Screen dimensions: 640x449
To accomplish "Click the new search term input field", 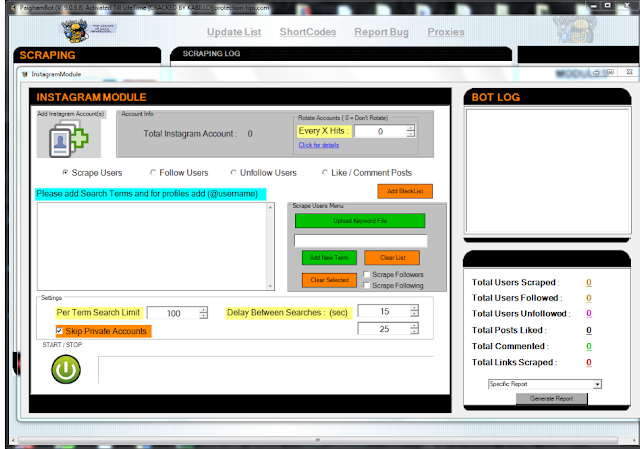I will pos(360,241).
